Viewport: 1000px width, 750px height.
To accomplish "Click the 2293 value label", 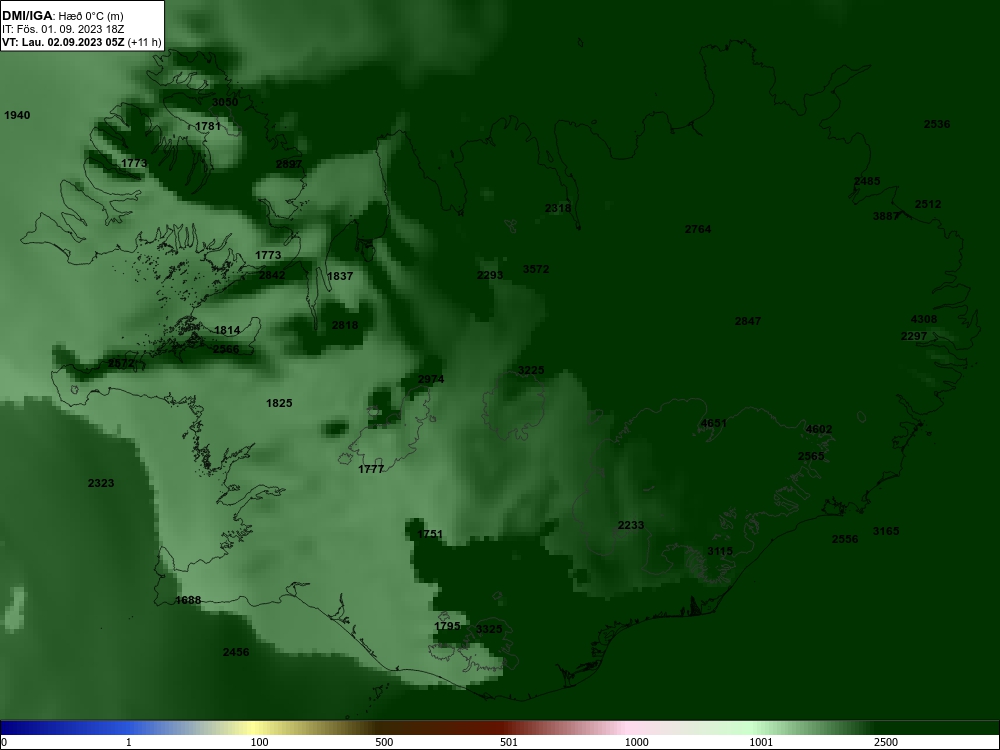I will pos(490,276).
